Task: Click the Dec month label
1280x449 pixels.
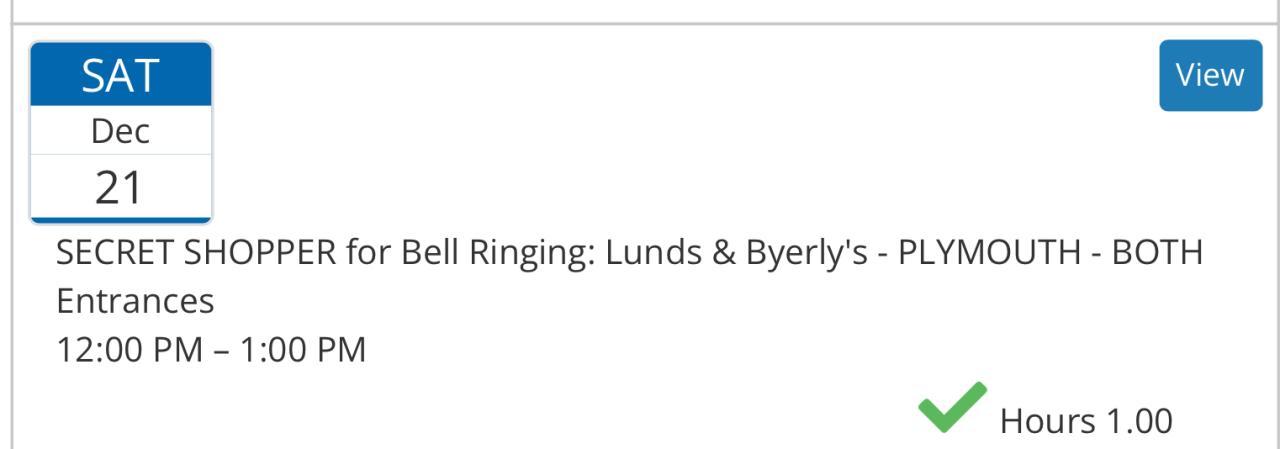Action: tap(121, 131)
